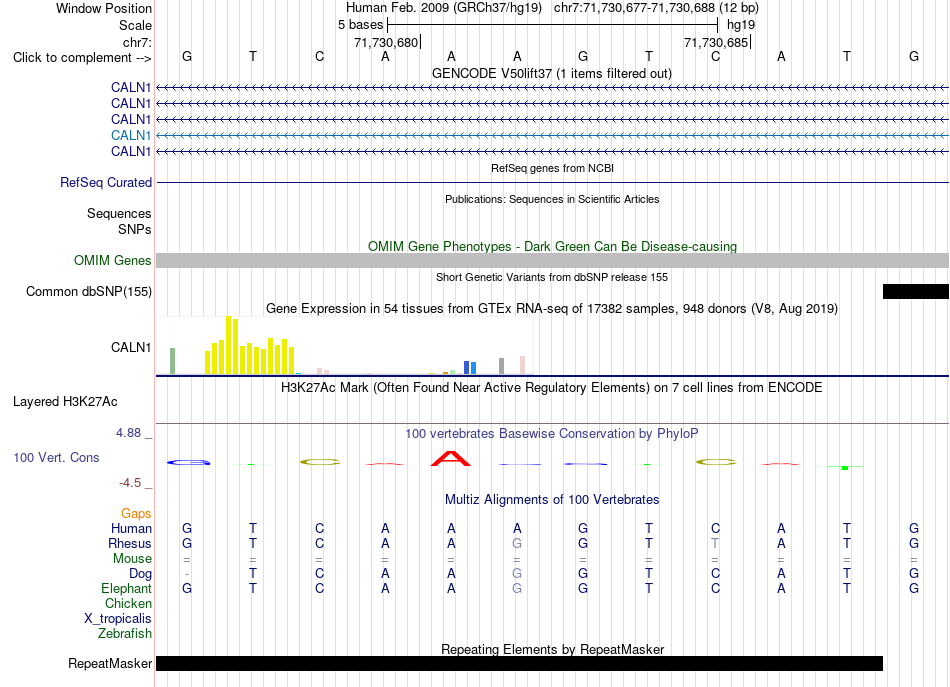The height and width of the screenshot is (687, 950).
Task: Click the gray OMIM Genes bar
Action: coord(552,261)
